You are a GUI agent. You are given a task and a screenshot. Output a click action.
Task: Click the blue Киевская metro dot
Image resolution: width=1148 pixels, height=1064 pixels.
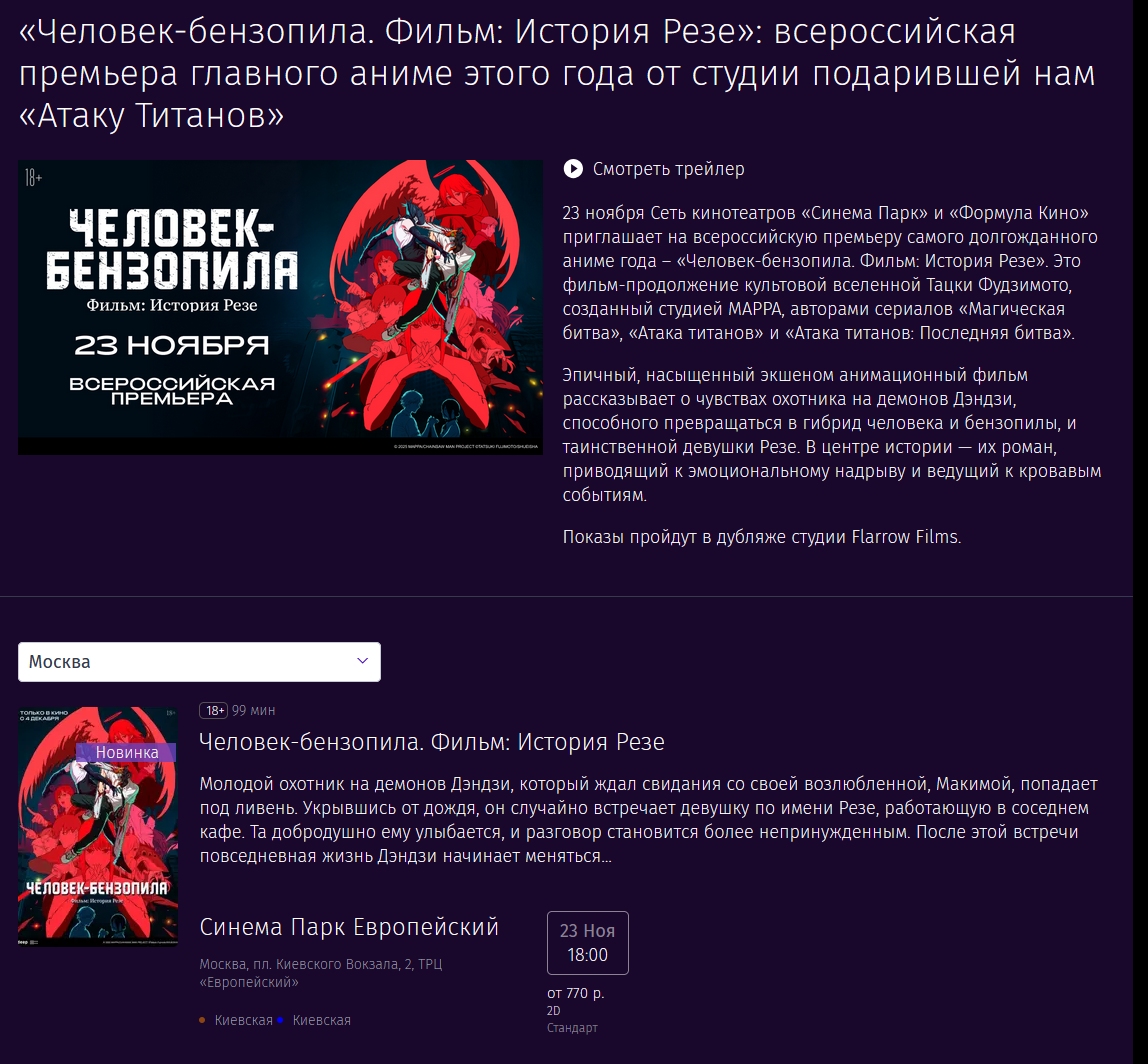[x=280, y=1020]
